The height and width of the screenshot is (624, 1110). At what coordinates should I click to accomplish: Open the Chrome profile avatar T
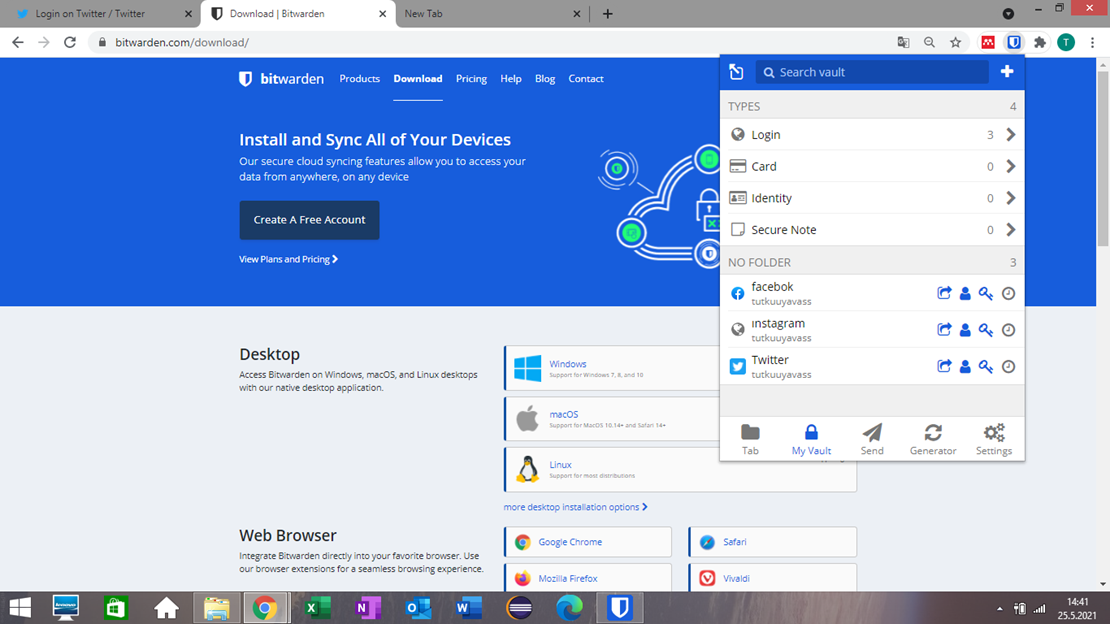coord(1065,42)
